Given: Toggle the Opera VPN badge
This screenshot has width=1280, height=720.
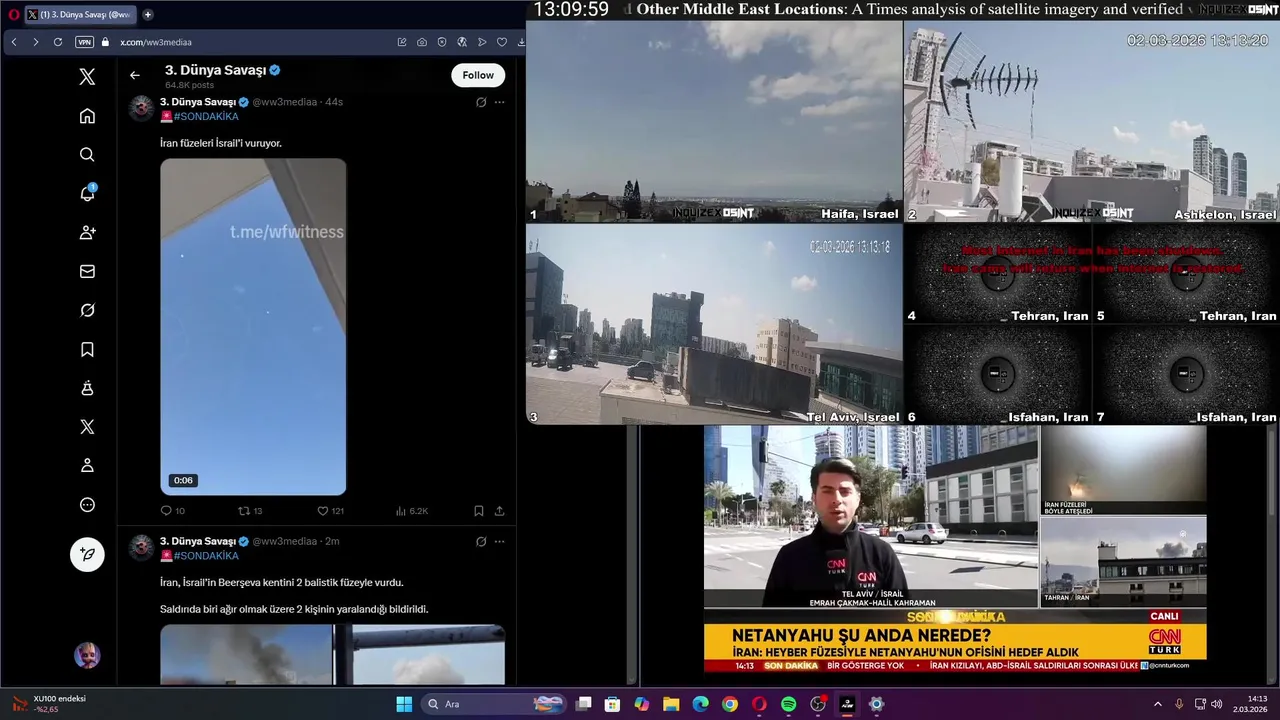Looking at the screenshot, I should pos(84,42).
